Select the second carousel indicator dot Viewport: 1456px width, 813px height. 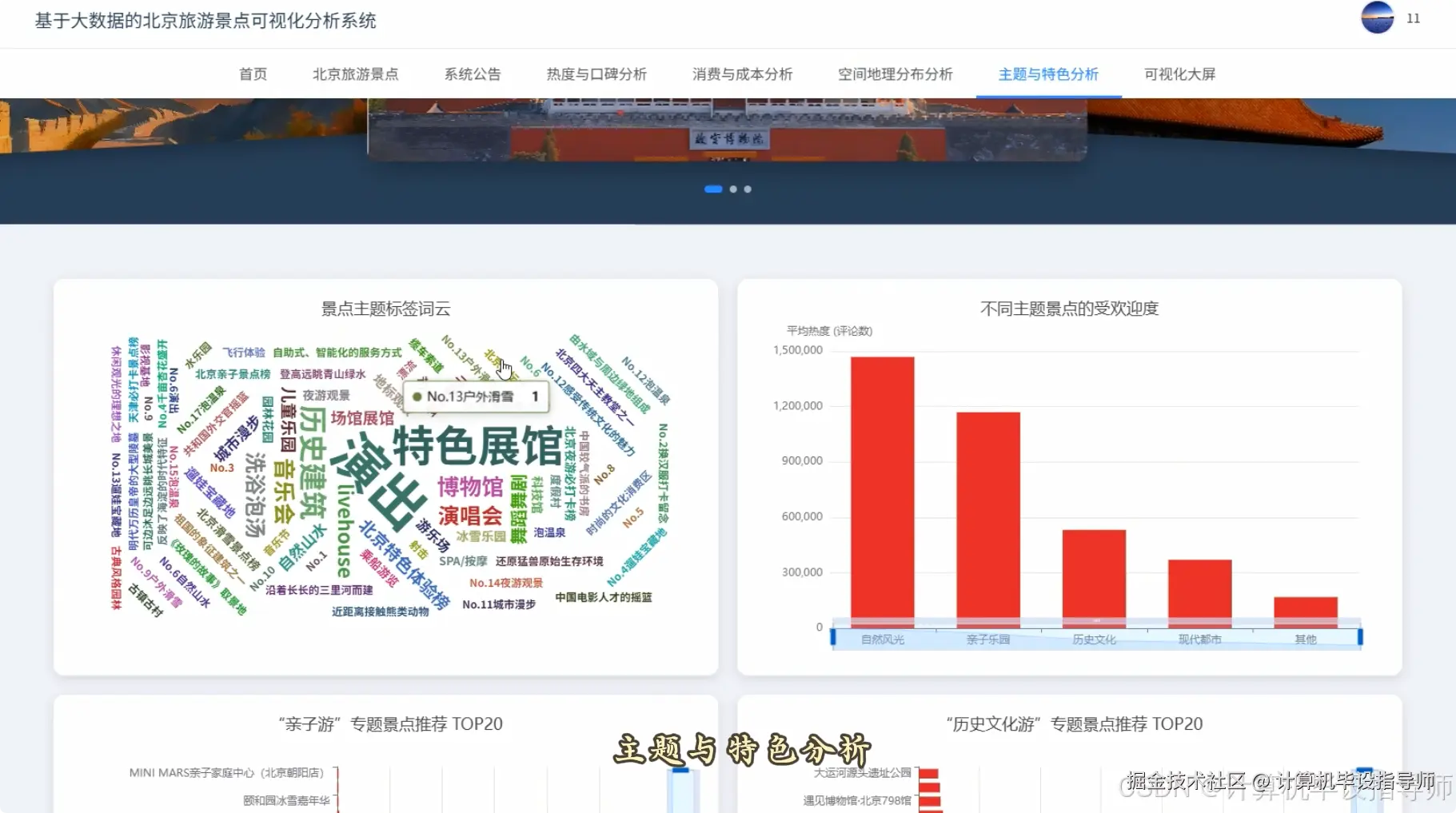(733, 189)
